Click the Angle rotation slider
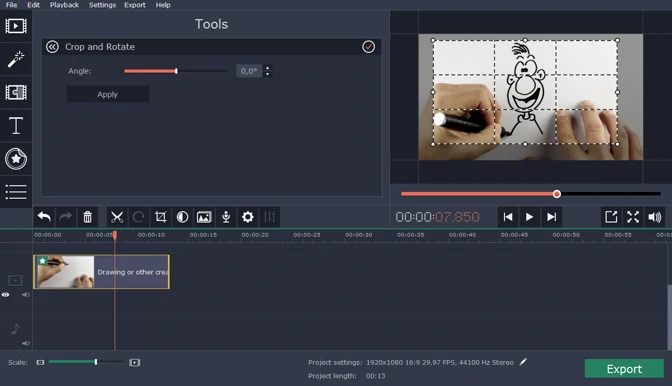 176,71
